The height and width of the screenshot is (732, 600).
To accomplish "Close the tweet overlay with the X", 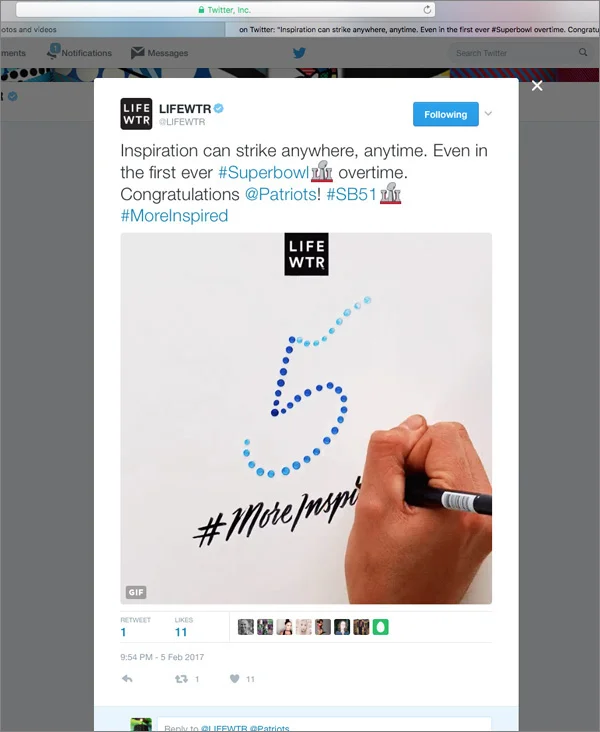I will click(537, 86).
